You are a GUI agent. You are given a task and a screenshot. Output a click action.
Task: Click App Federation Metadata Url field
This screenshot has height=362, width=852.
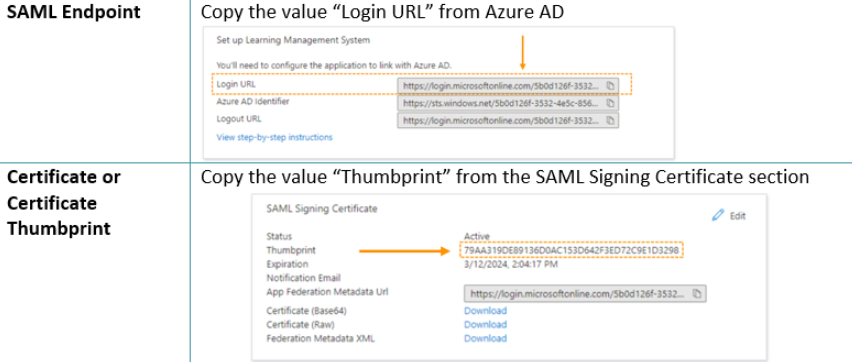(x=585, y=294)
